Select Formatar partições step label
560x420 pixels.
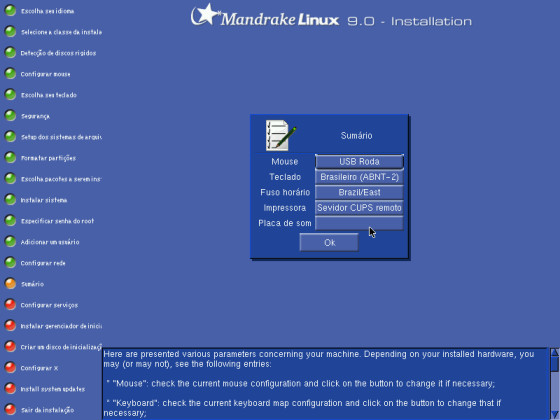point(48,158)
